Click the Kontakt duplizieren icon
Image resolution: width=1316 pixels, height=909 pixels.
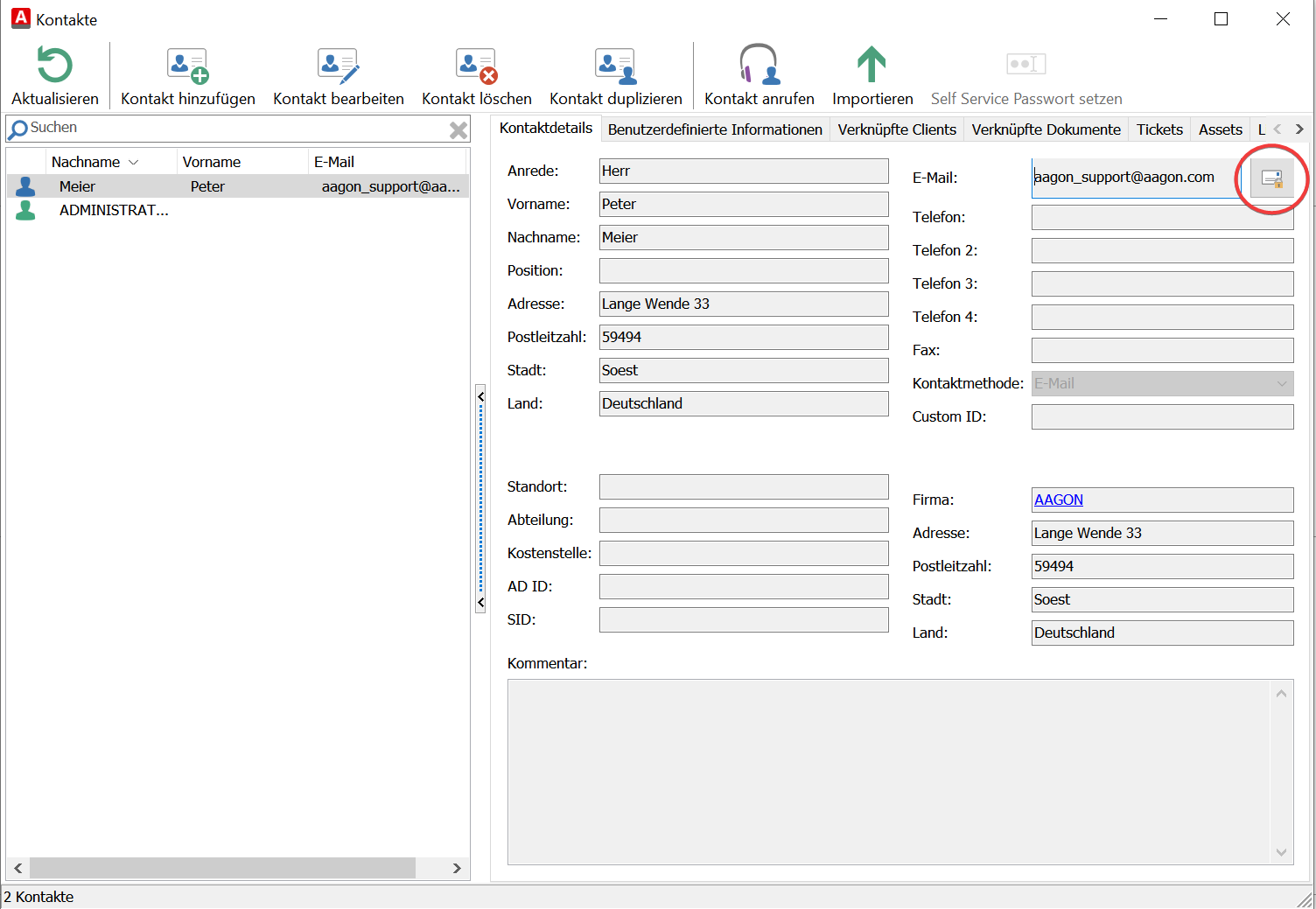click(615, 66)
